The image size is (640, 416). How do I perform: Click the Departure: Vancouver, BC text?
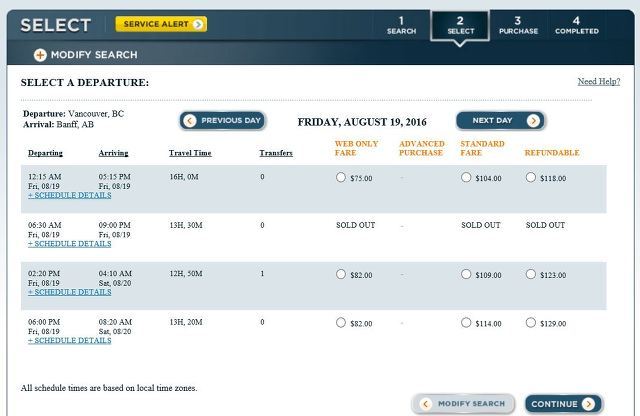tap(73, 114)
